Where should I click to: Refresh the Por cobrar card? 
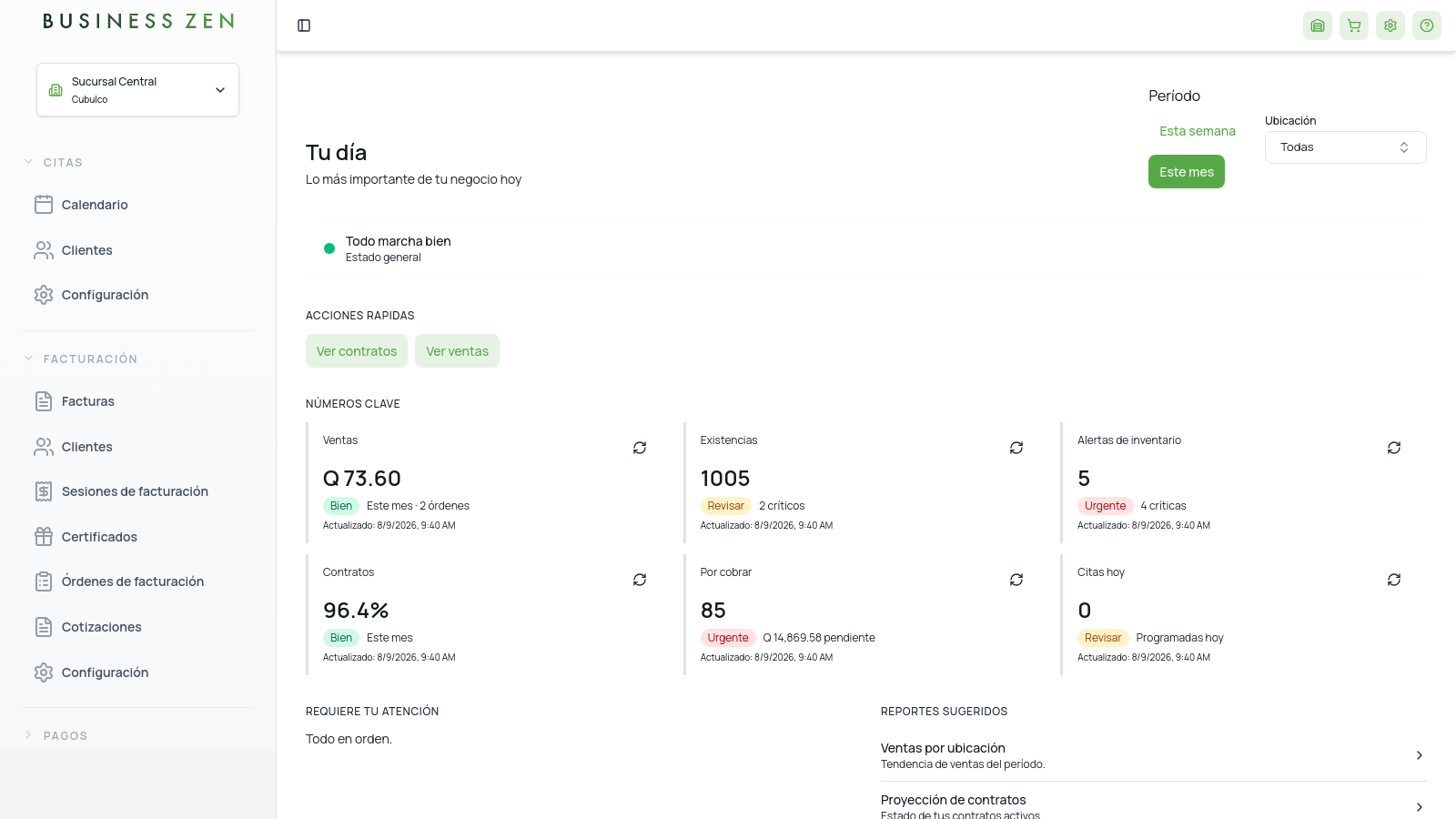[x=1016, y=580]
